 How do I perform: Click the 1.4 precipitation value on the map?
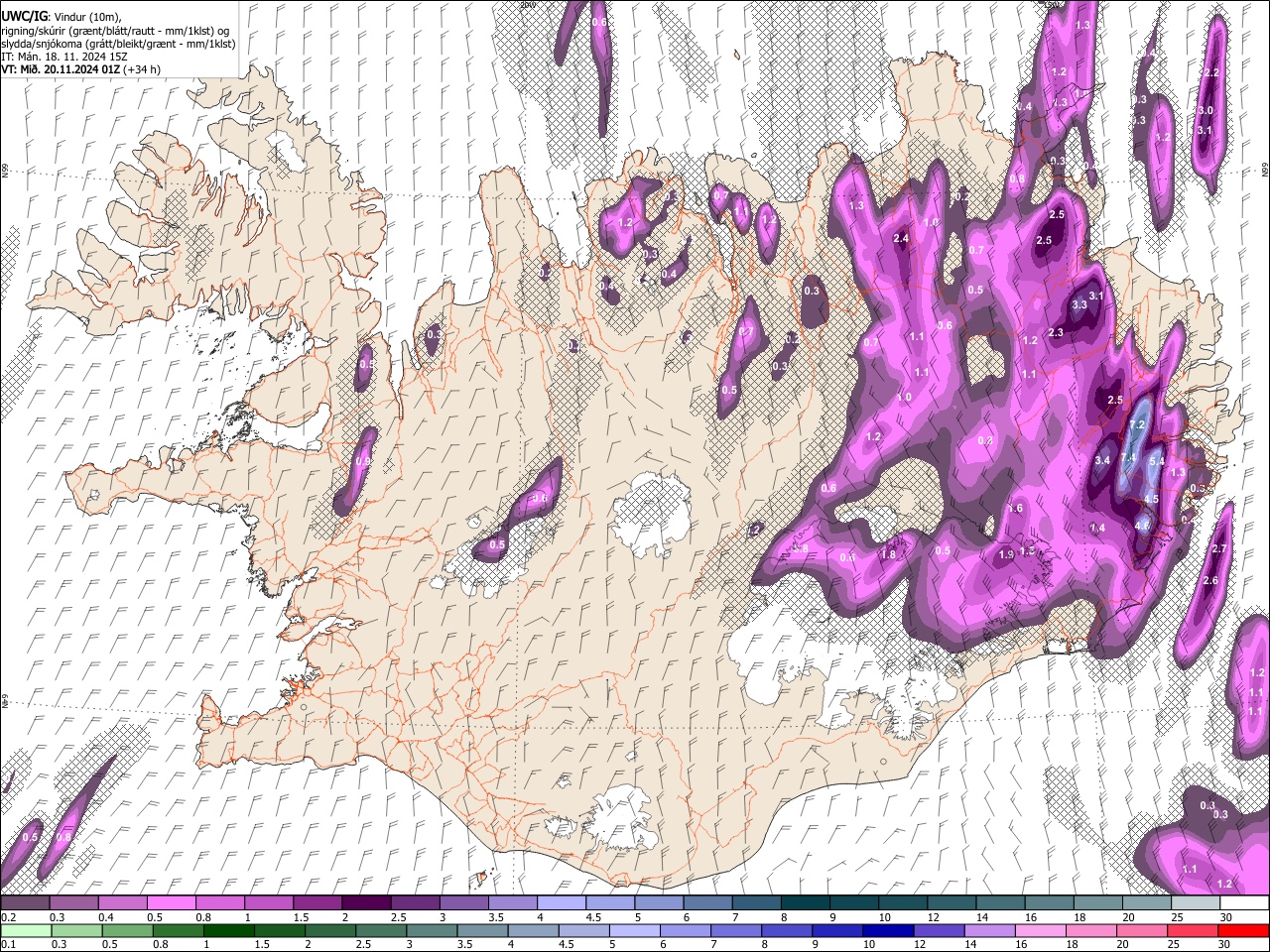point(1098,529)
